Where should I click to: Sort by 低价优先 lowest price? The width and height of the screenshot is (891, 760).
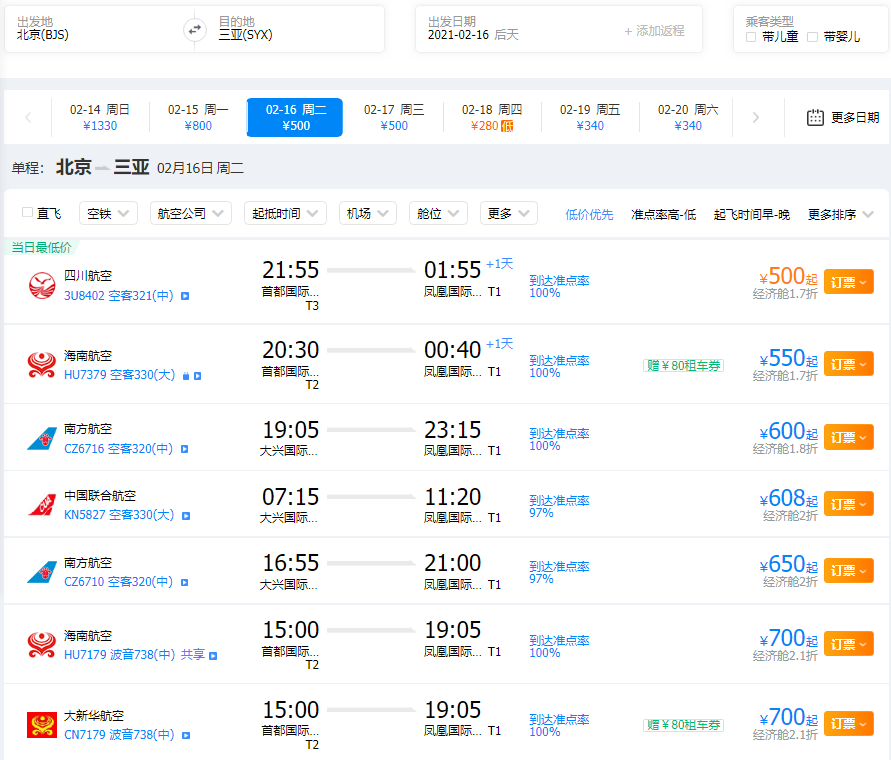(x=589, y=214)
